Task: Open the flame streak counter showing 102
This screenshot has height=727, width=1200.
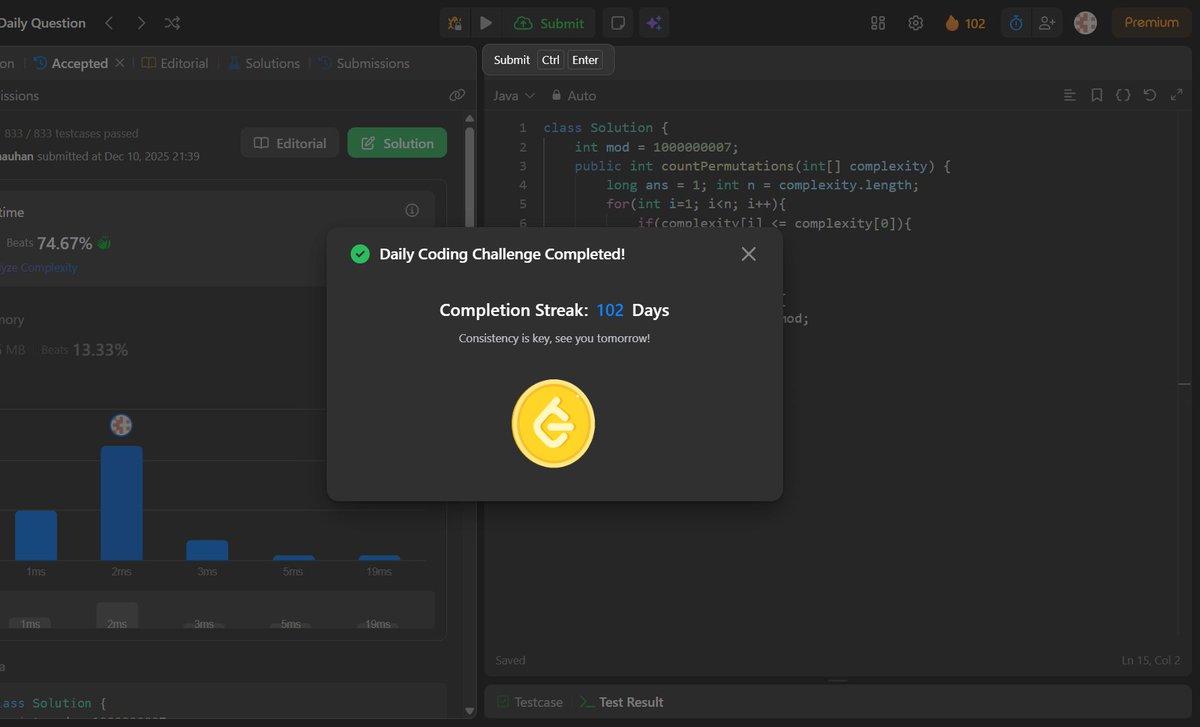Action: click(x=963, y=22)
